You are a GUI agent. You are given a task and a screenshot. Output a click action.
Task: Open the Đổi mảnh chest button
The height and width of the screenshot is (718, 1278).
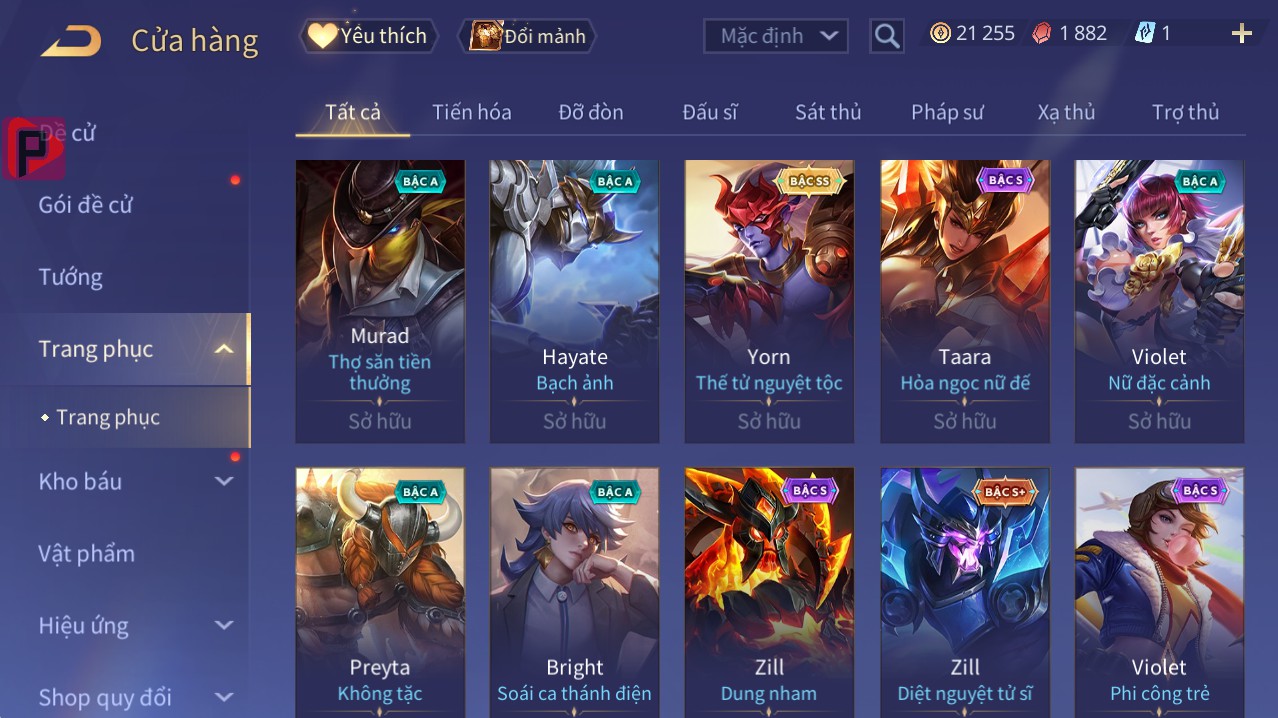(x=527, y=36)
